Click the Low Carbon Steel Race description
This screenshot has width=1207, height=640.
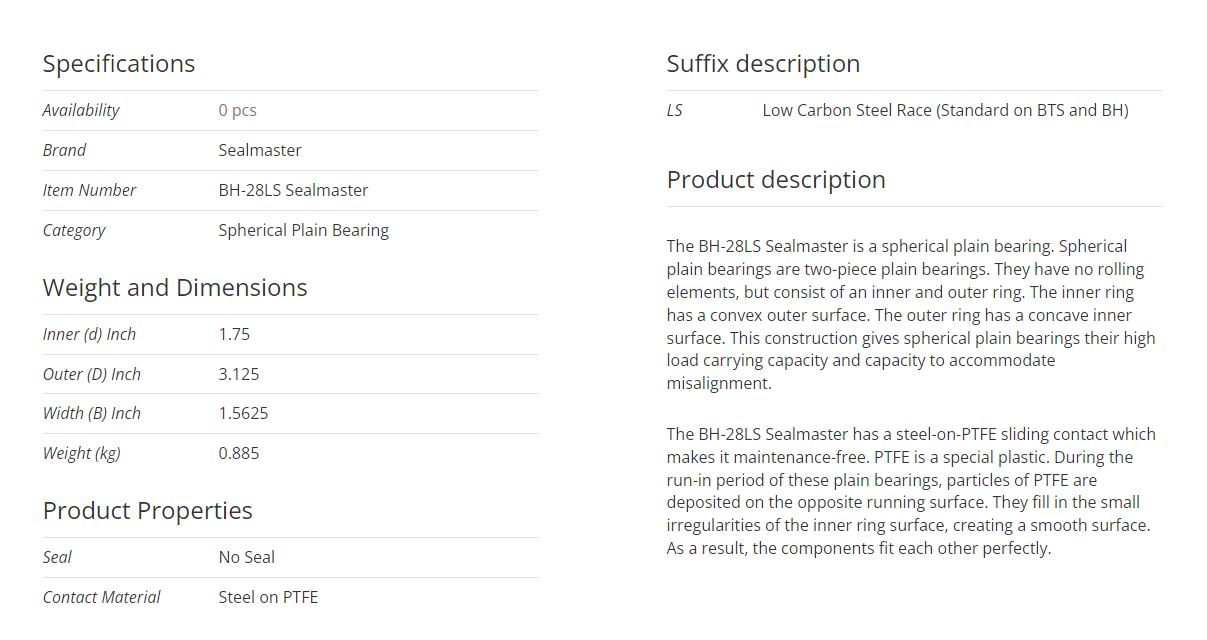coord(946,110)
